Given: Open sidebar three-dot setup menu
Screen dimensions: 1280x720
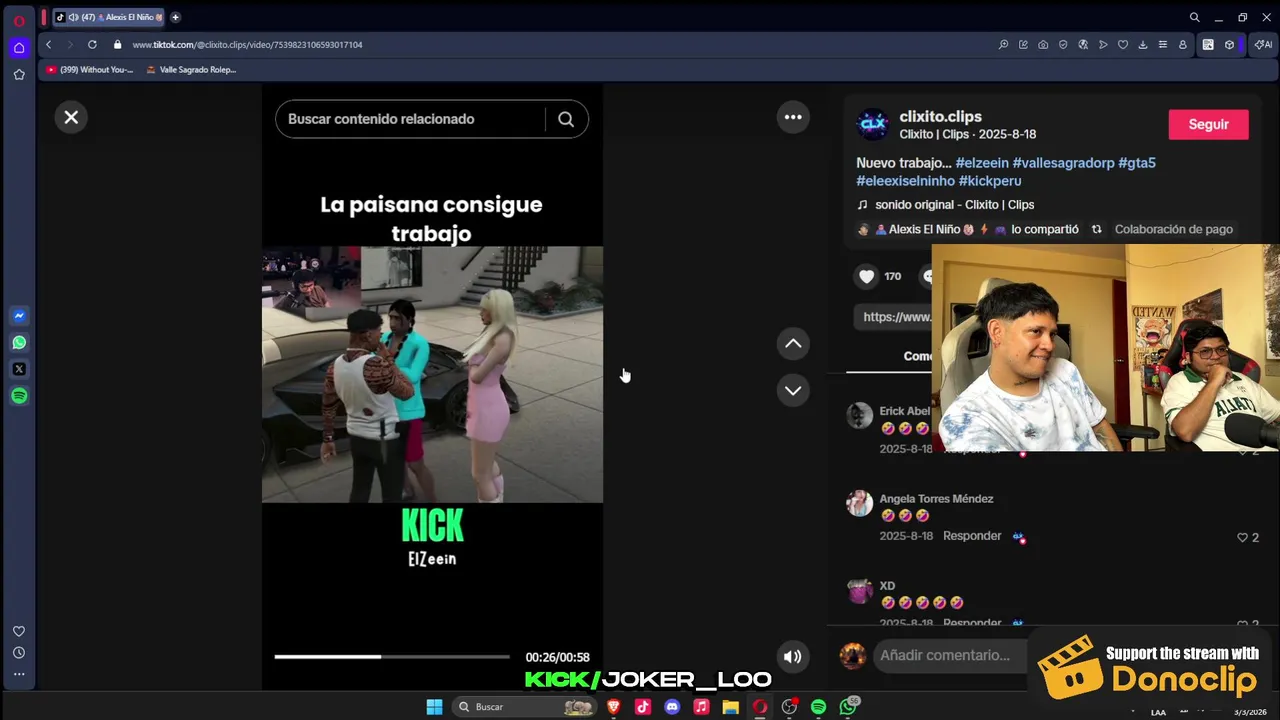Looking at the screenshot, I should [x=19, y=674].
